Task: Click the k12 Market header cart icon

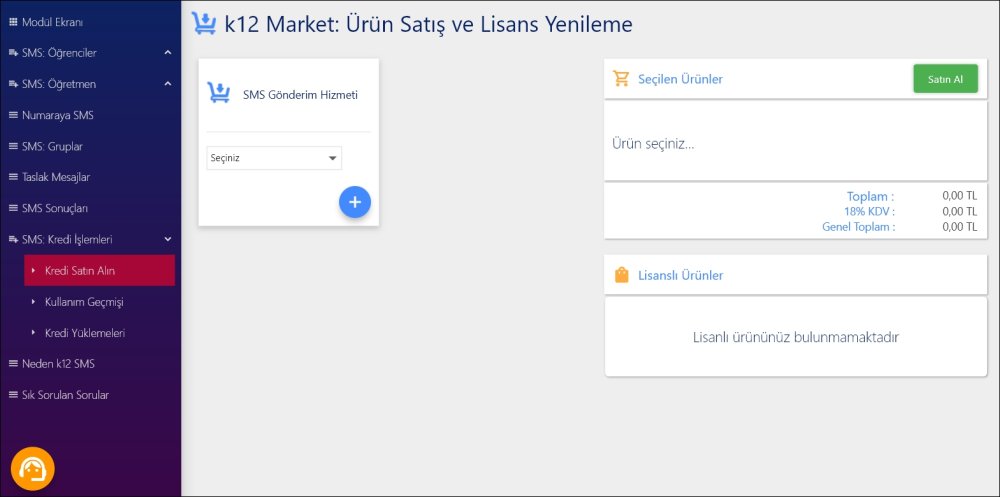Action: tap(204, 23)
